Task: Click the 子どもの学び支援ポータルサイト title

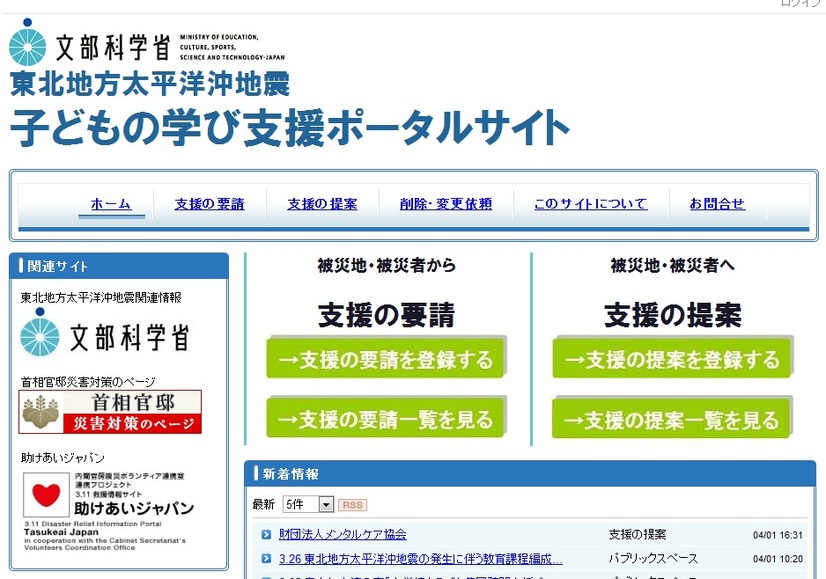Action: 290,127
